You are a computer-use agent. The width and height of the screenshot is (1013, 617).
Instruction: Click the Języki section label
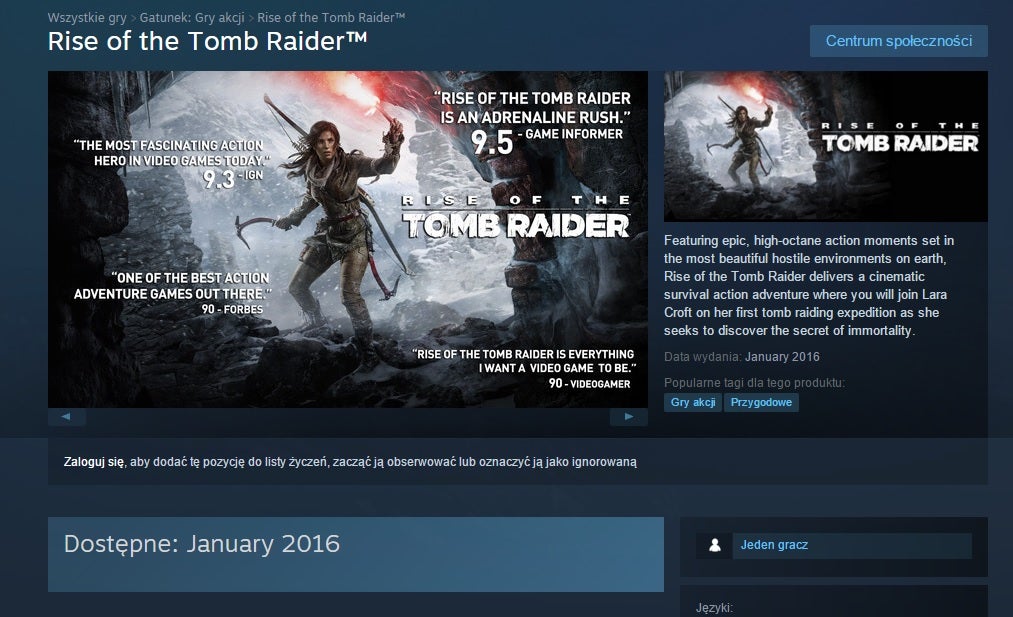714,608
